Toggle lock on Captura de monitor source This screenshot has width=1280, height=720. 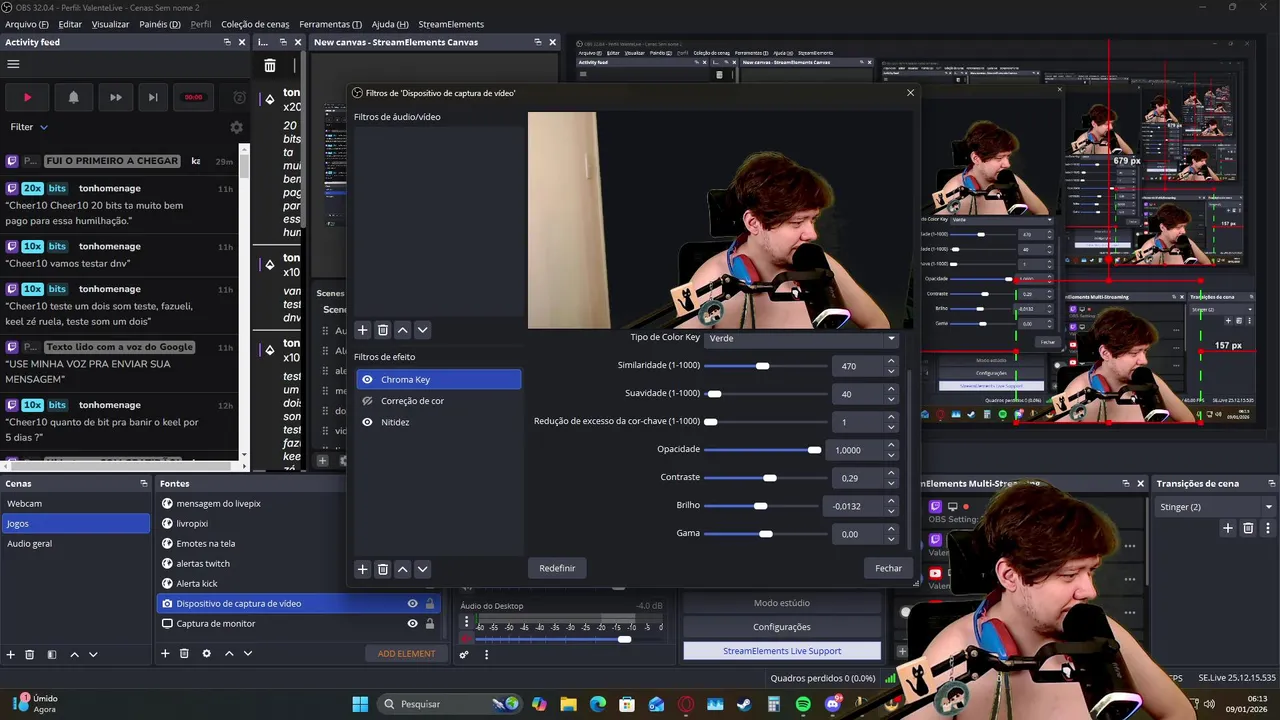tap(430, 624)
